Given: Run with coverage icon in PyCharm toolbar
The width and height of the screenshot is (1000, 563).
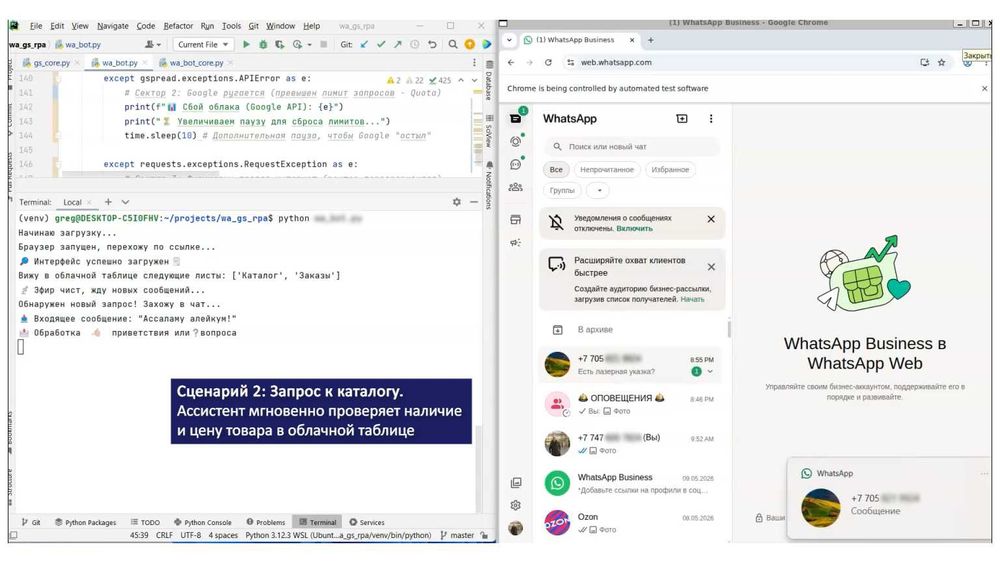Looking at the screenshot, I should (279, 45).
